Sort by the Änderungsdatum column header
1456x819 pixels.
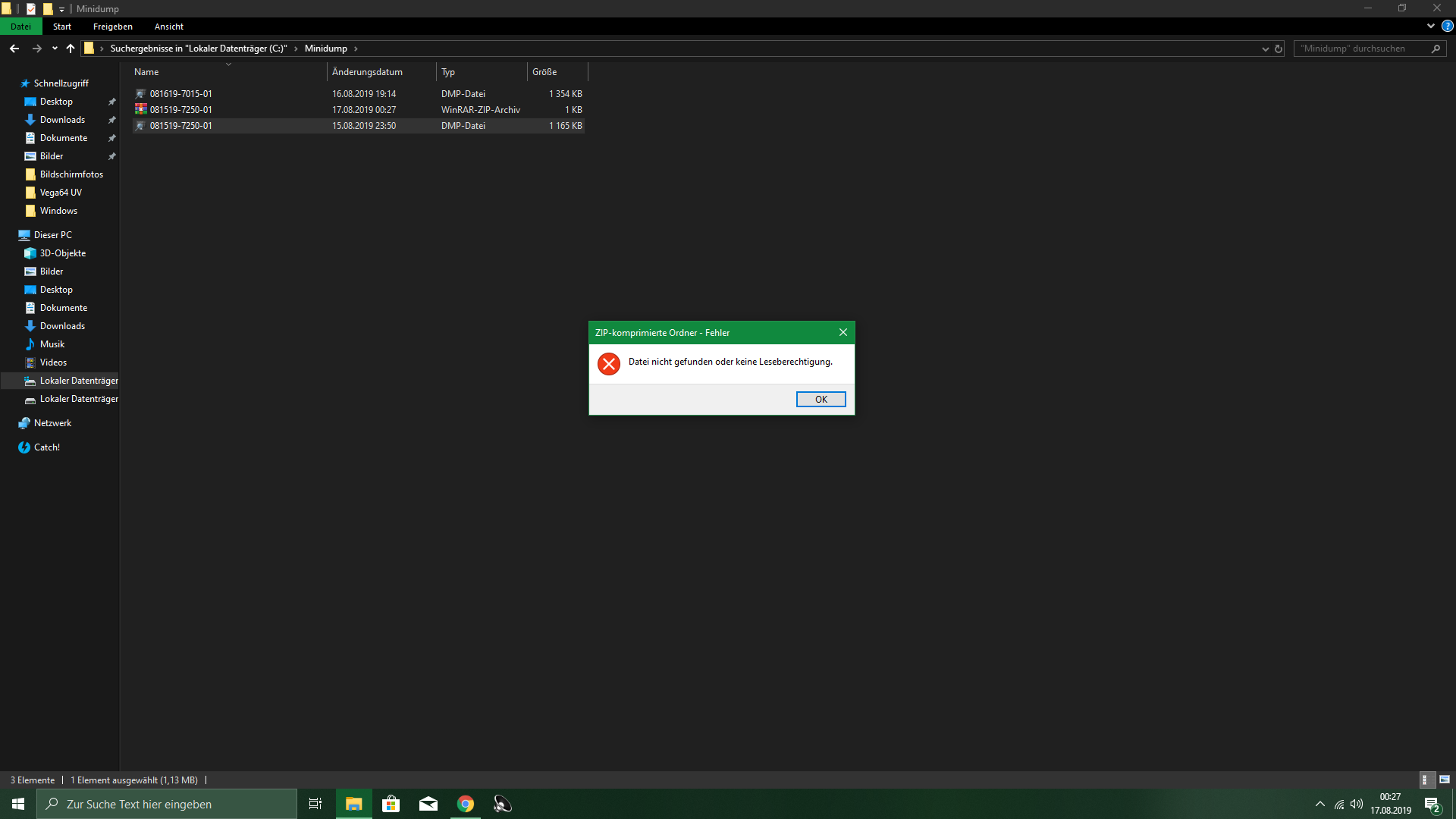coord(367,72)
